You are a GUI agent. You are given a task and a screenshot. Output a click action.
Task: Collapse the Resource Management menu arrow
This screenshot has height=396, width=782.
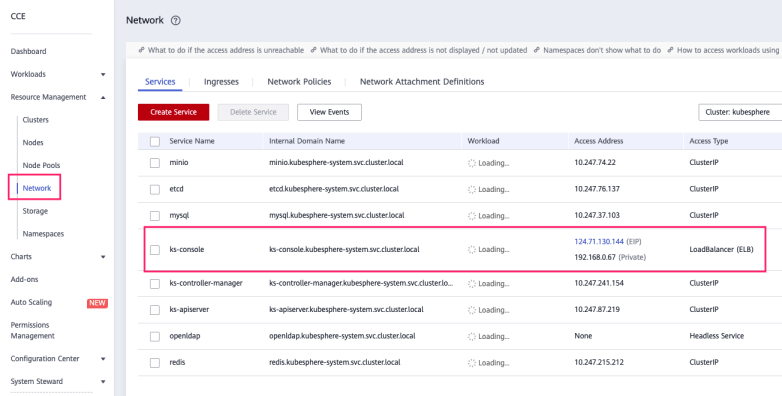pyautogui.click(x=103, y=98)
